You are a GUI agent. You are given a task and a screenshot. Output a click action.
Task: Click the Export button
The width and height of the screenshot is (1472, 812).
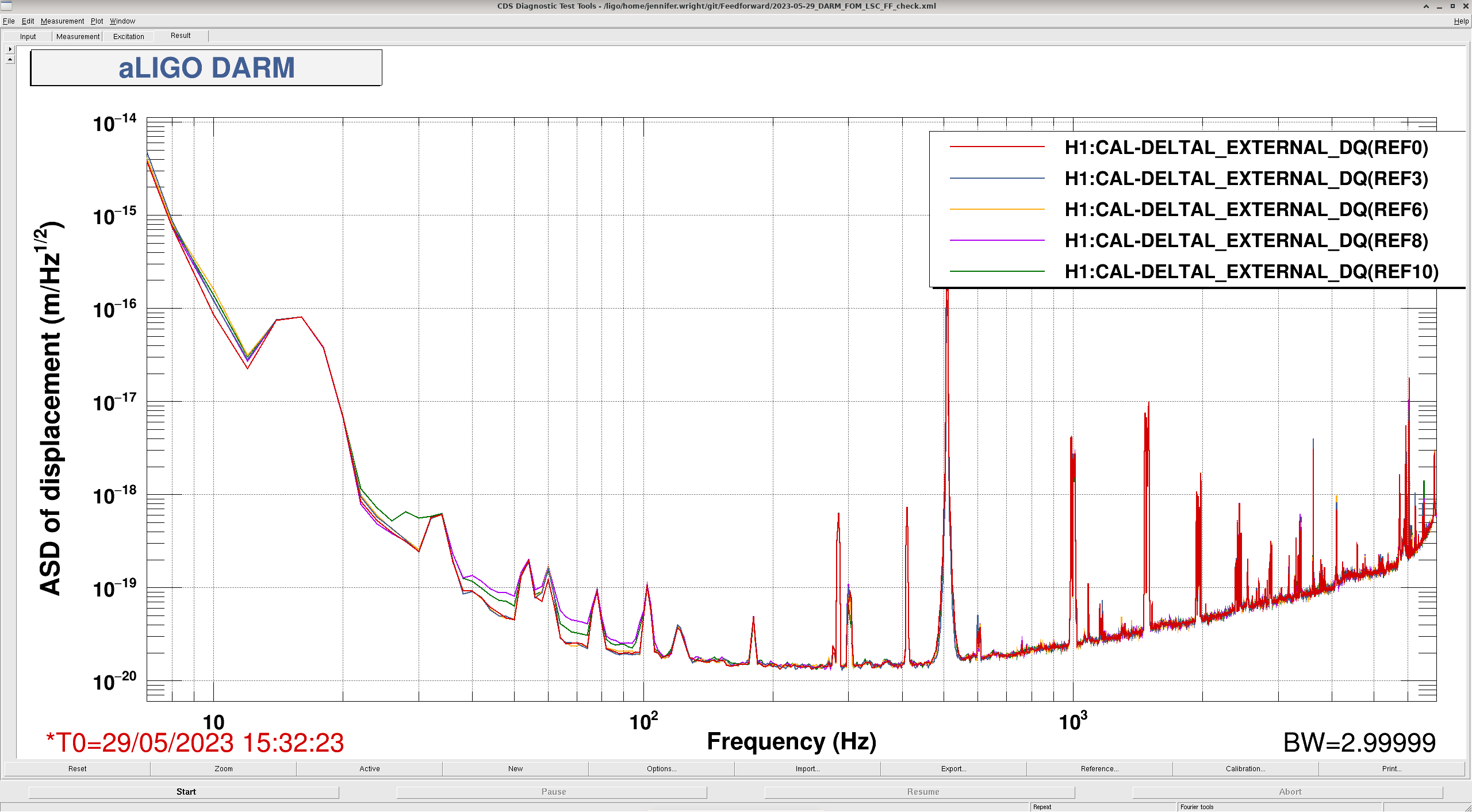pyautogui.click(x=953, y=769)
